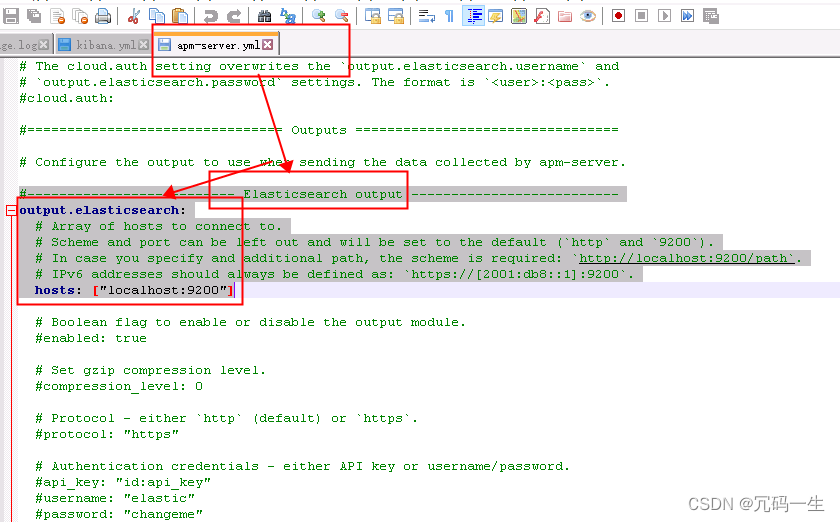
Task: Click Run Macro Multiple Times icon
Action: point(687,16)
